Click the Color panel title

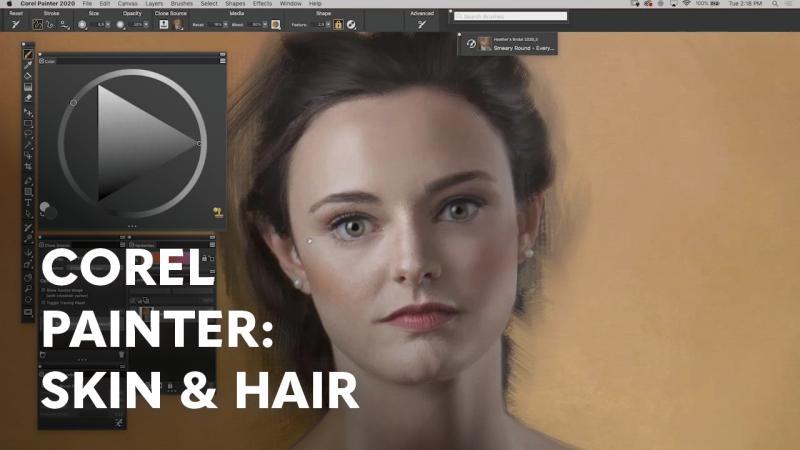pos(50,61)
